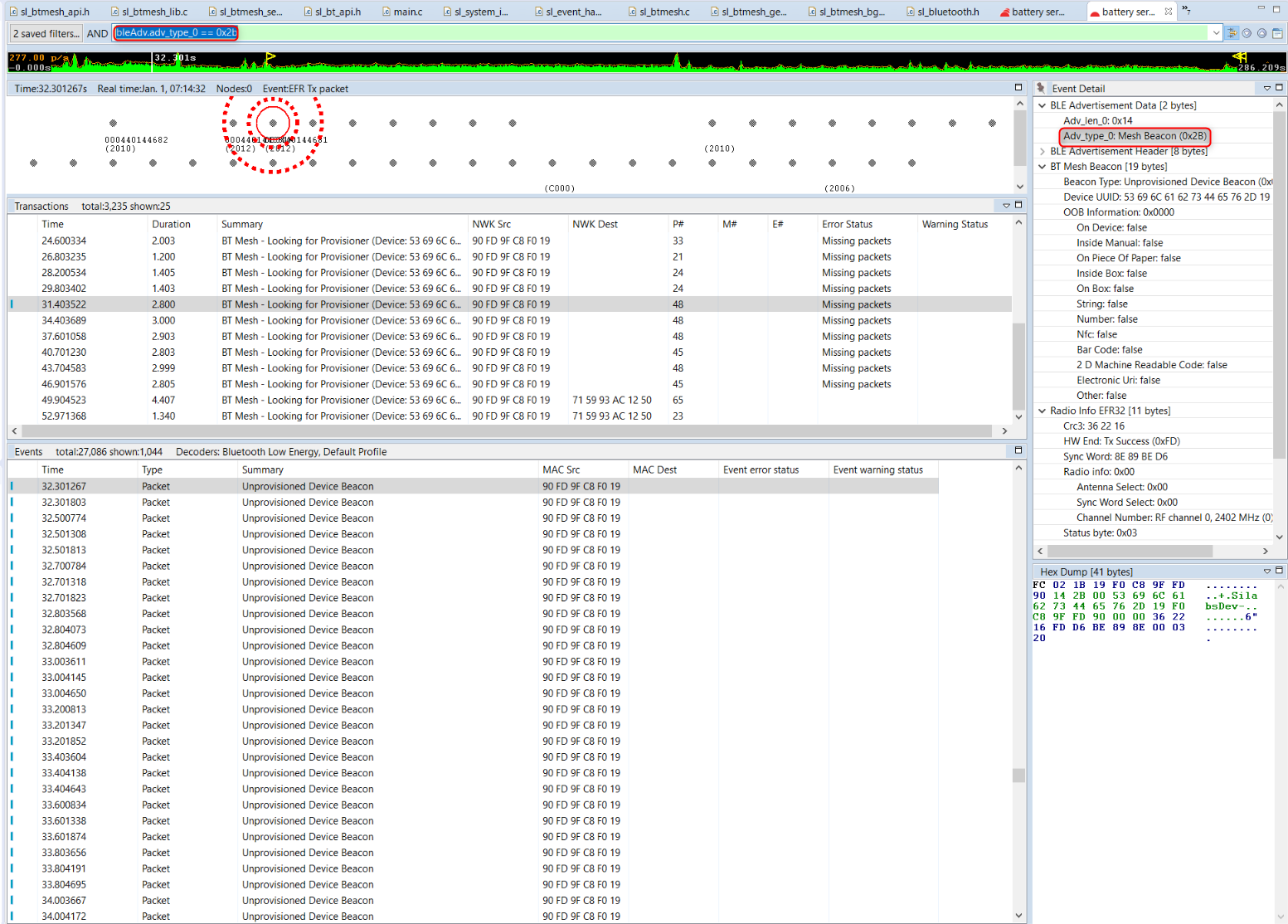Expand the BLE Advertisement Header node
This screenshot has width=1288, height=924.
pos(1043,151)
